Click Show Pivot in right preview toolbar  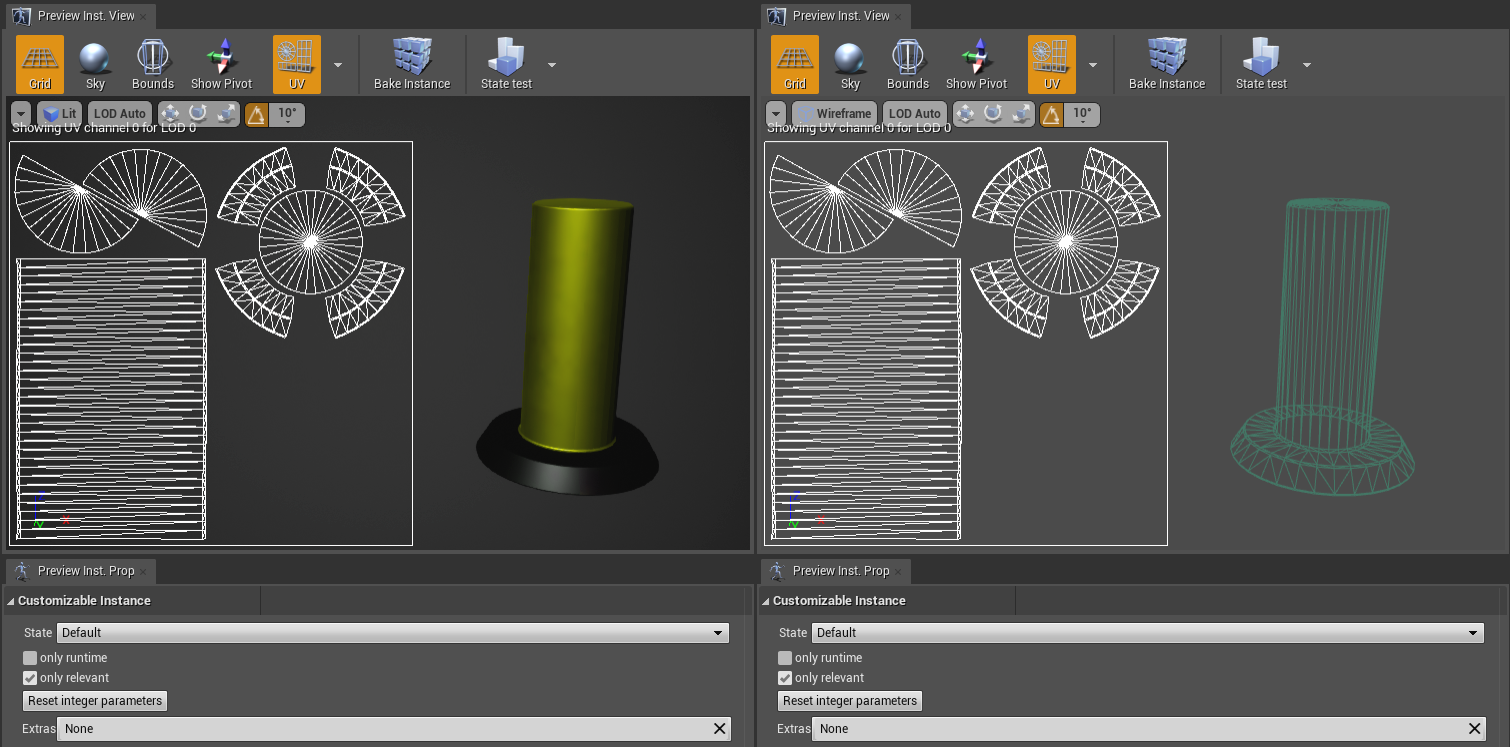coord(977,65)
